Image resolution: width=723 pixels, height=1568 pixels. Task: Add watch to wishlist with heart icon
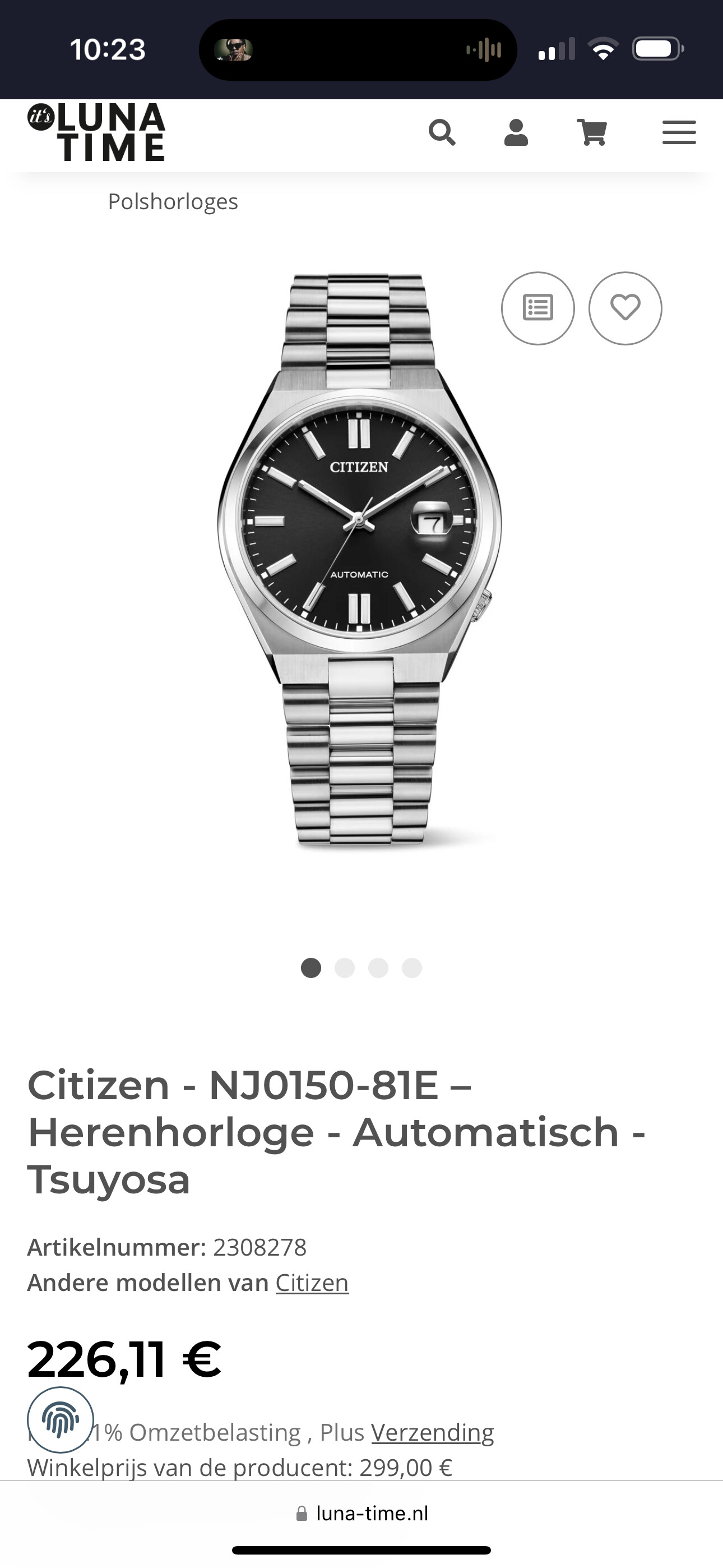click(625, 308)
